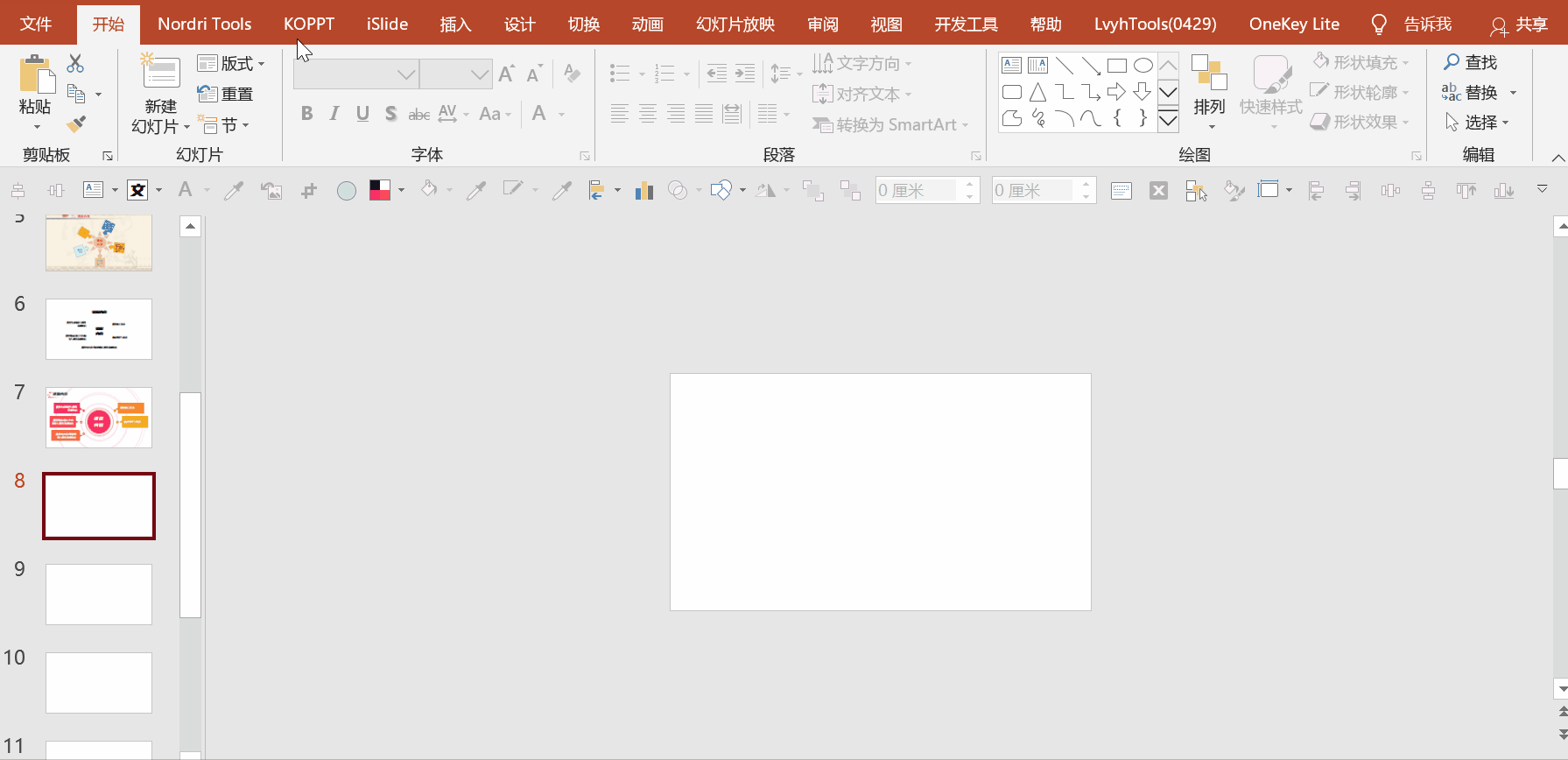Viewport: 1568px width, 760px height.
Task: Open the File (文件) tab
Action: [x=36, y=24]
